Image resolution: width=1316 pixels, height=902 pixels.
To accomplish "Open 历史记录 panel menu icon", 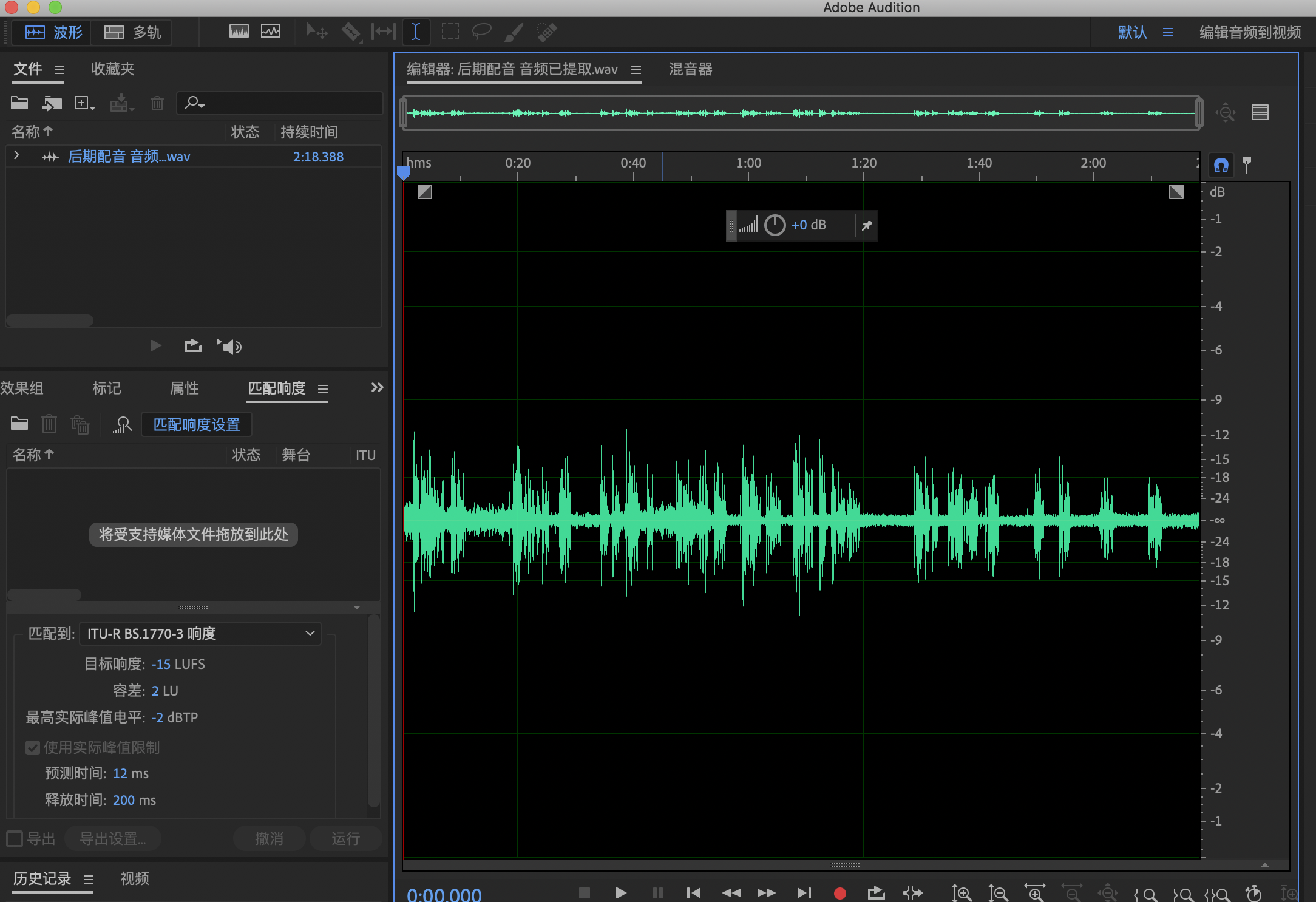I will pyautogui.click(x=89, y=880).
